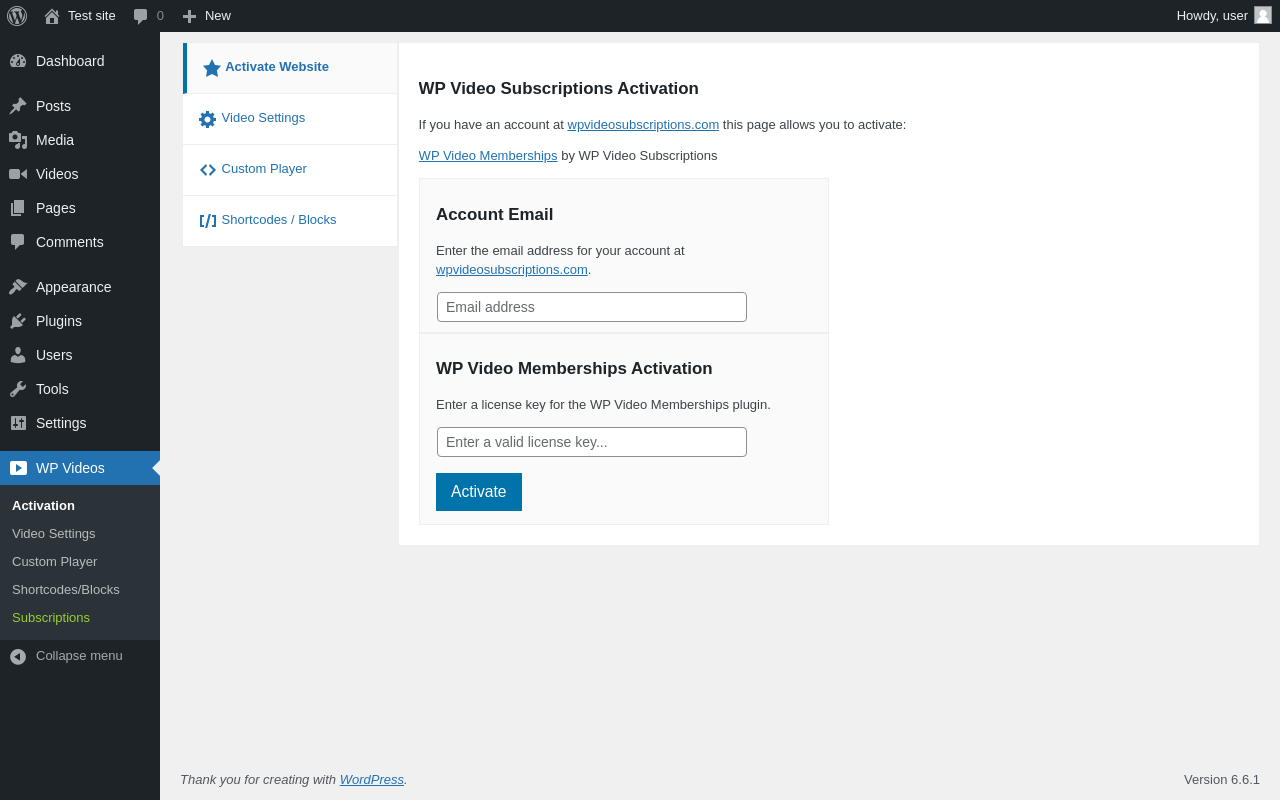Open Custom Player in sidebar submenu
Screen dimensions: 1280x800
pos(80,562)
